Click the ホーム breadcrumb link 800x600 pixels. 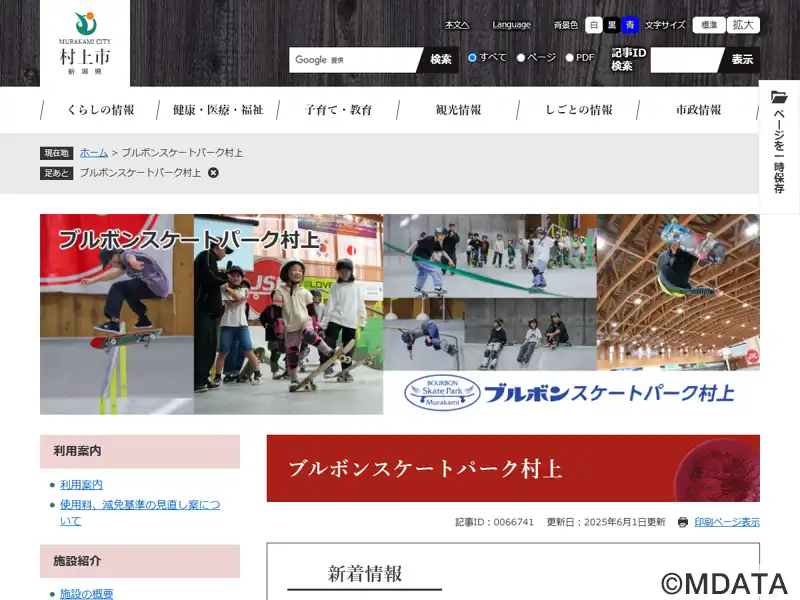tap(94, 153)
